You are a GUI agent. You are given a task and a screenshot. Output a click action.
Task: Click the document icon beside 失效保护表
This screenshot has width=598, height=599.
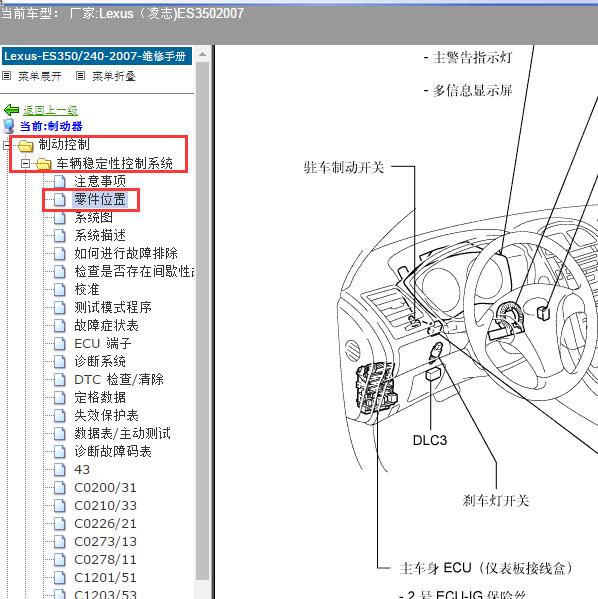[60, 415]
